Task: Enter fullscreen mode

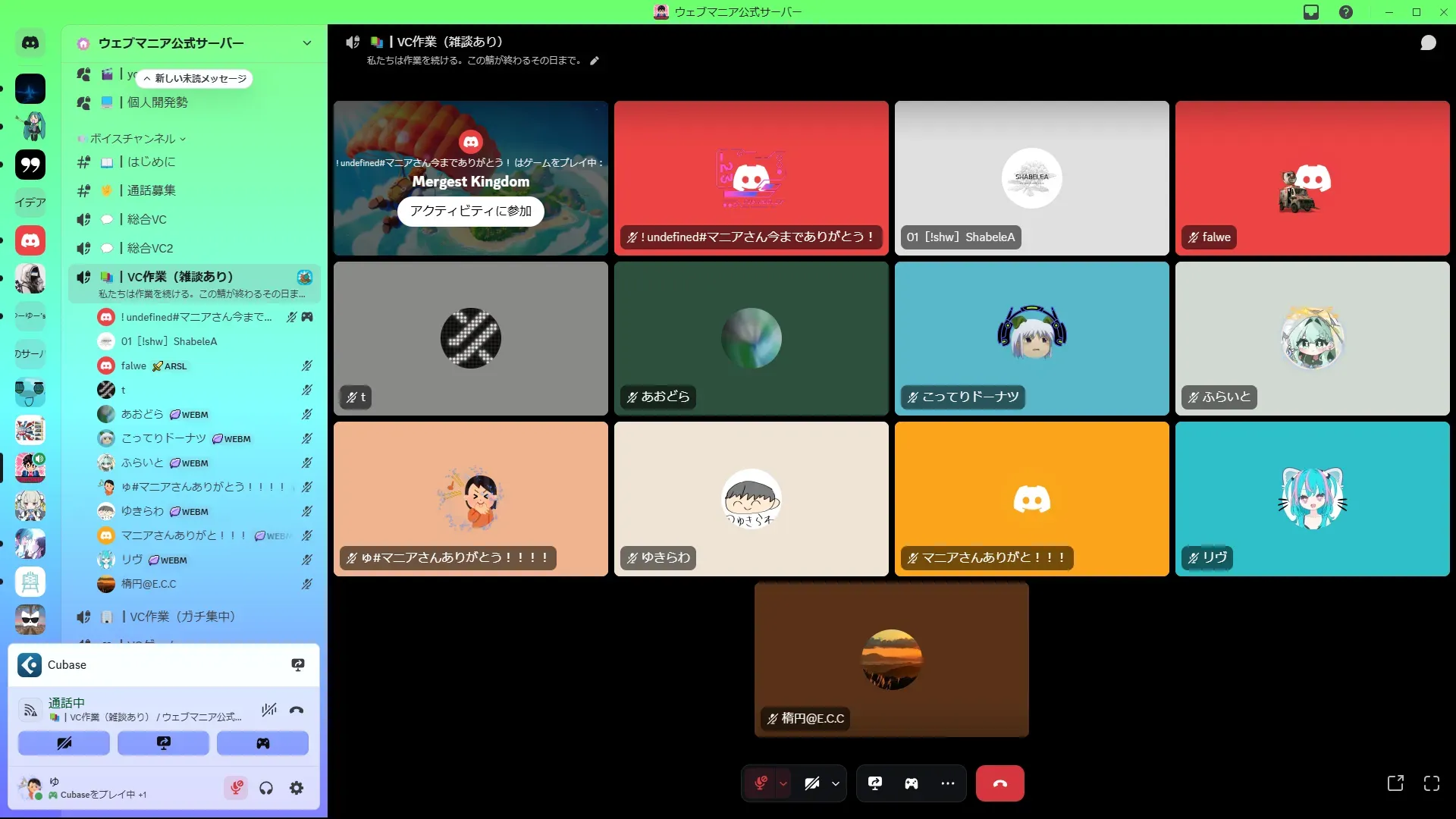Action: coord(1432,783)
